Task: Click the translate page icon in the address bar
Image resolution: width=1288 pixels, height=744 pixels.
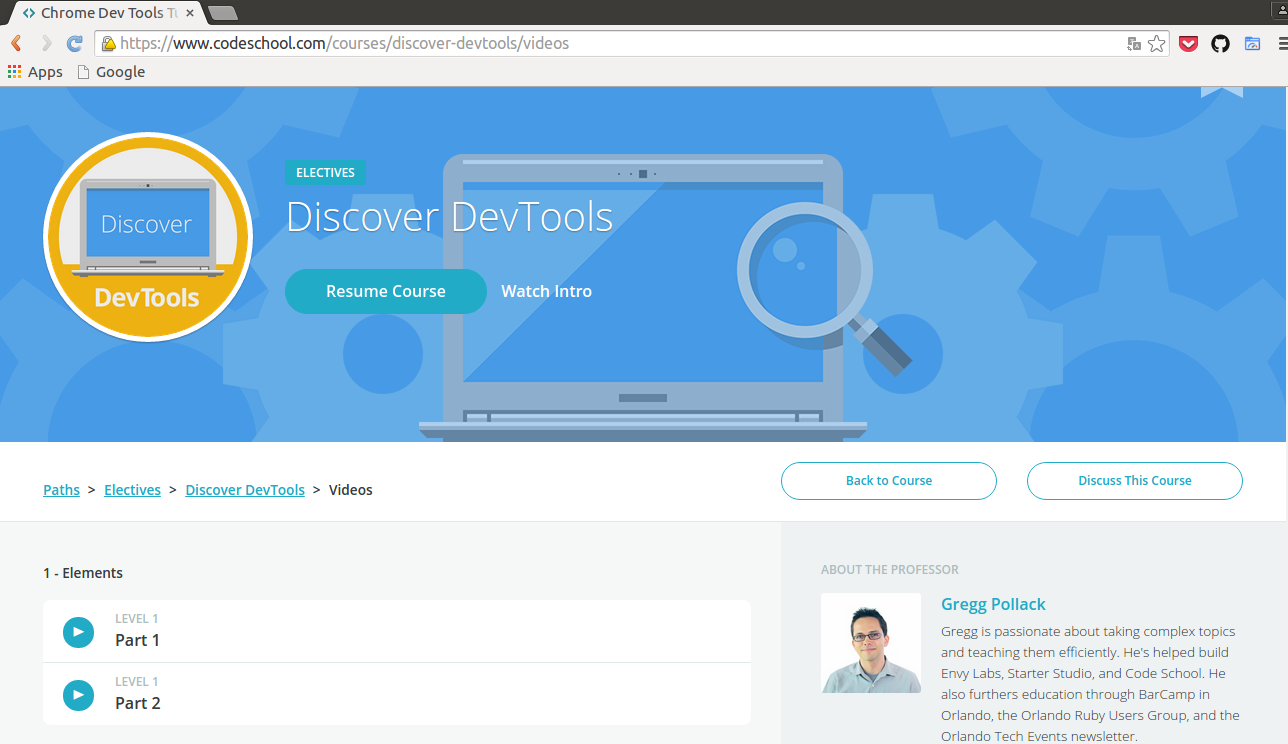Action: [1134, 44]
